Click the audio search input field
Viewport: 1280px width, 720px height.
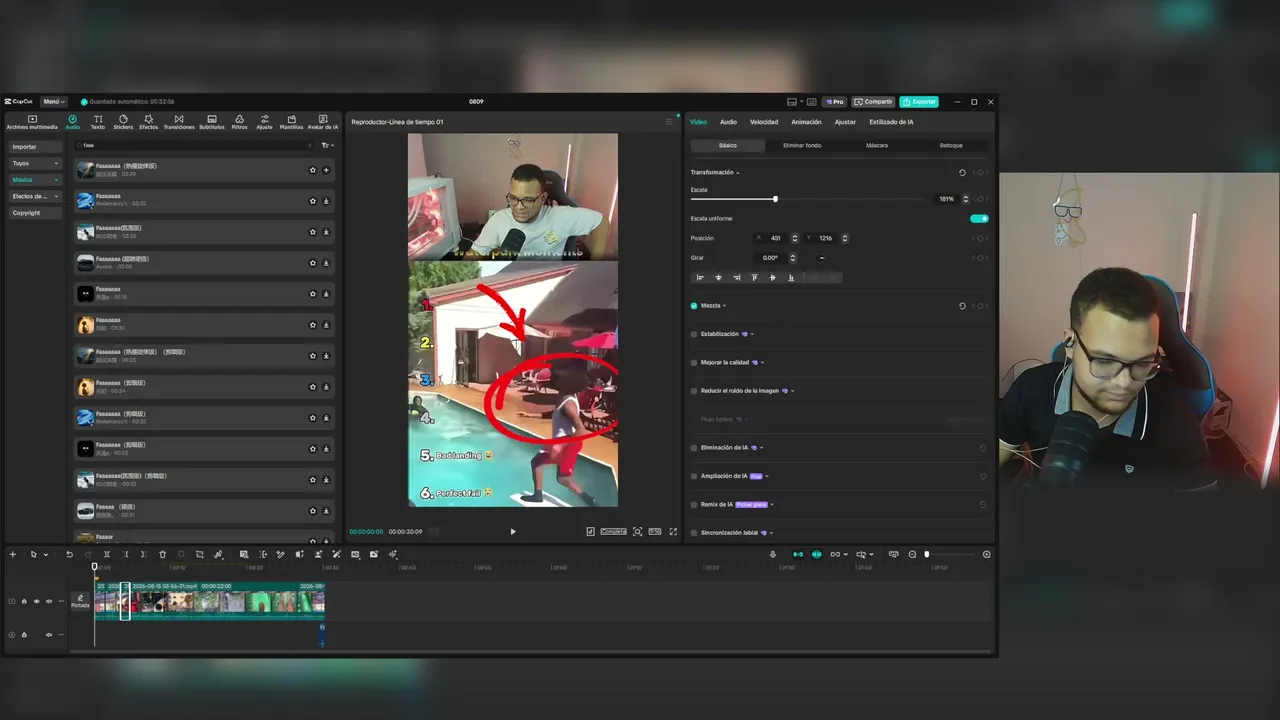195,146
